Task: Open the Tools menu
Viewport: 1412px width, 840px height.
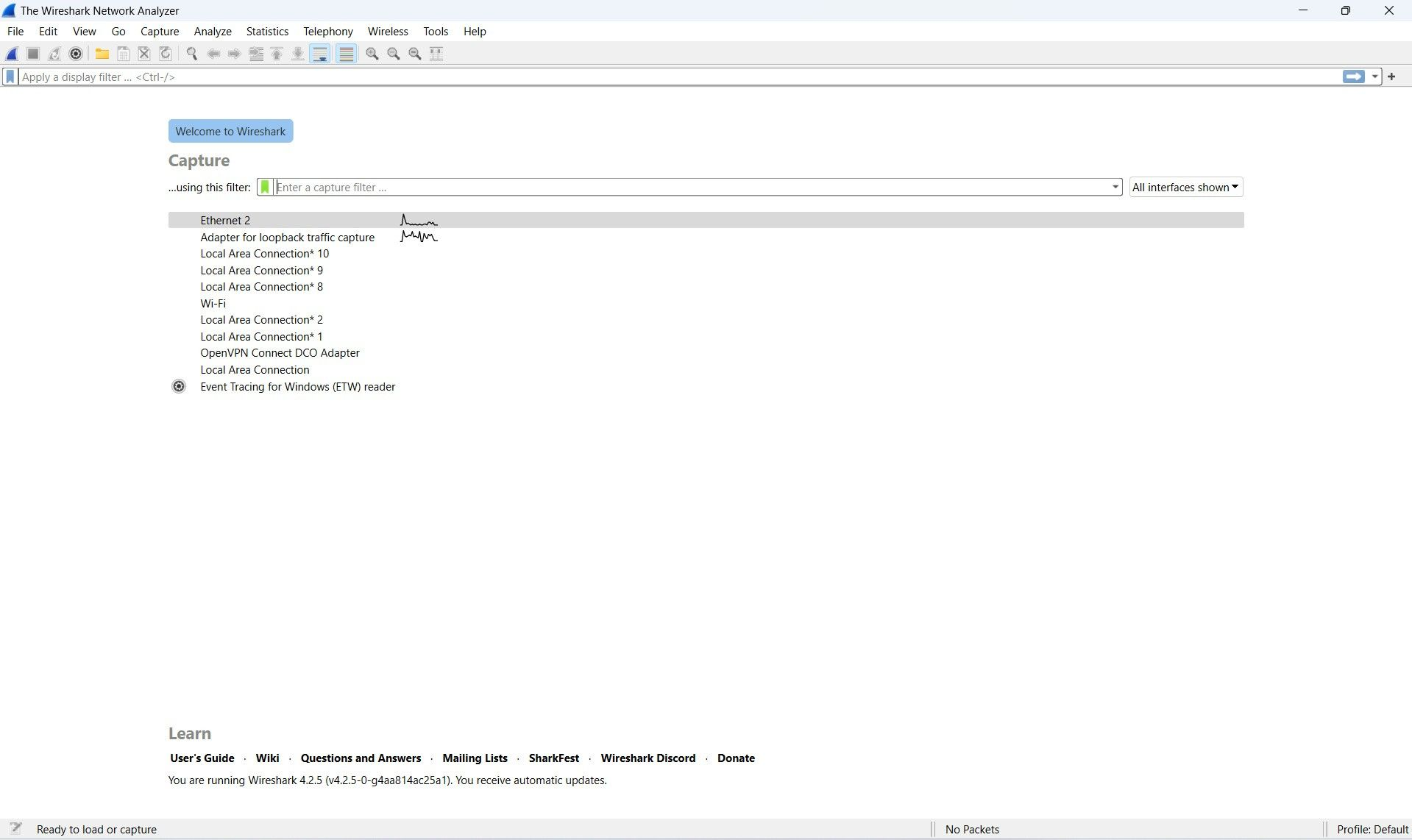Action: pos(436,32)
